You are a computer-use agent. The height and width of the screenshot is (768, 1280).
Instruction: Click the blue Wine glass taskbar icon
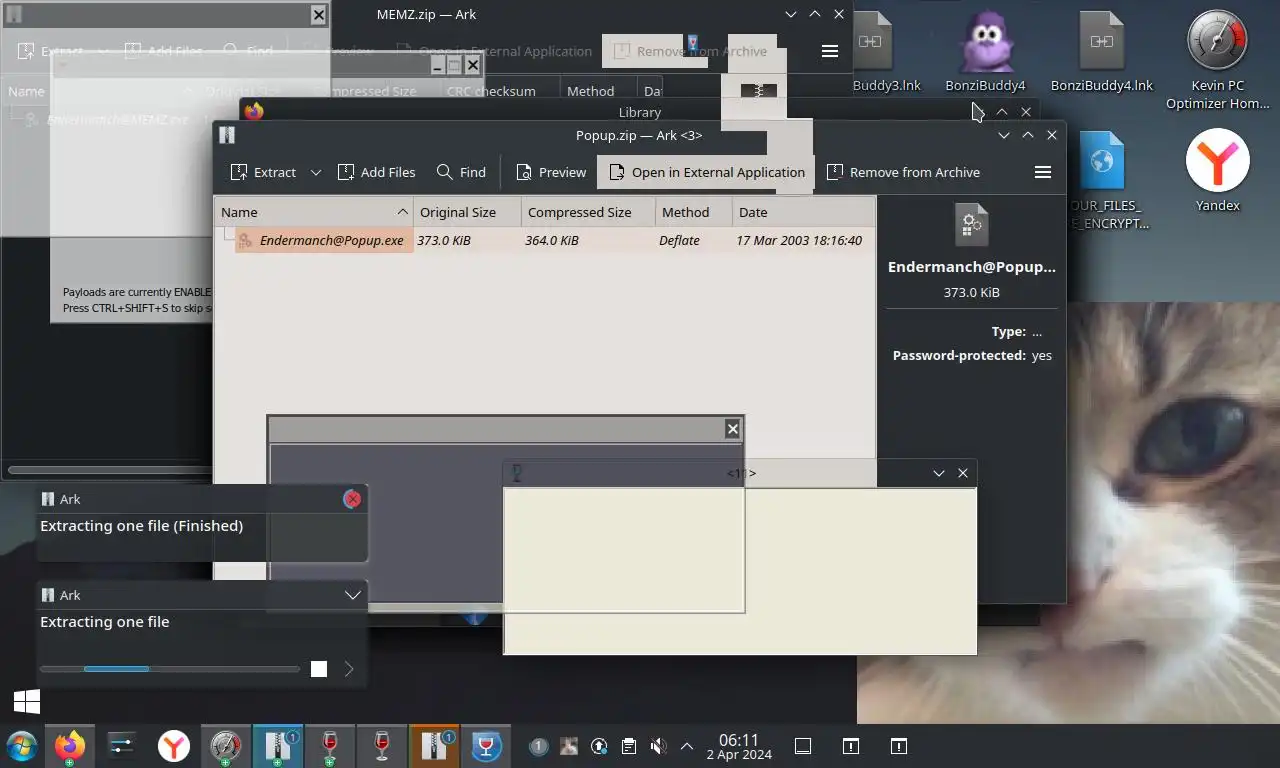click(x=486, y=746)
